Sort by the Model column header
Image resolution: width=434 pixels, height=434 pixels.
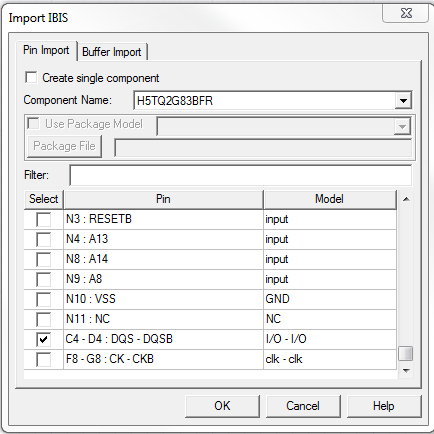click(x=330, y=199)
